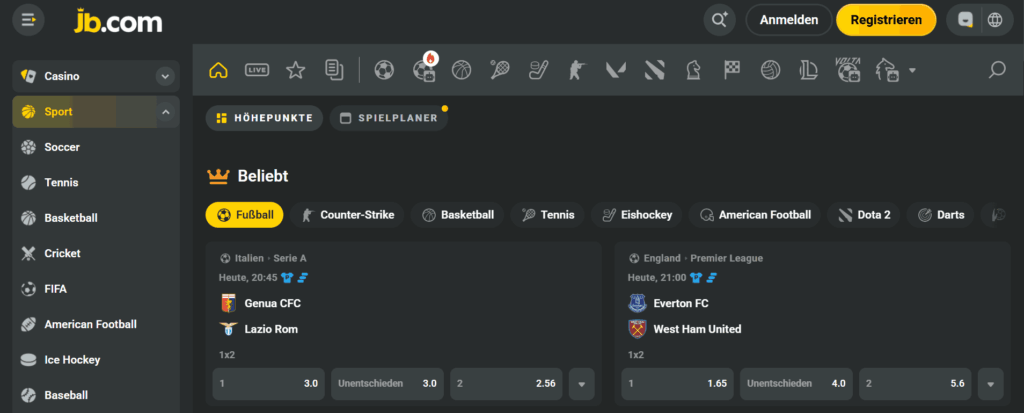This screenshot has height=413, width=1024.
Task: Click the Registrieren button
Action: point(886,19)
